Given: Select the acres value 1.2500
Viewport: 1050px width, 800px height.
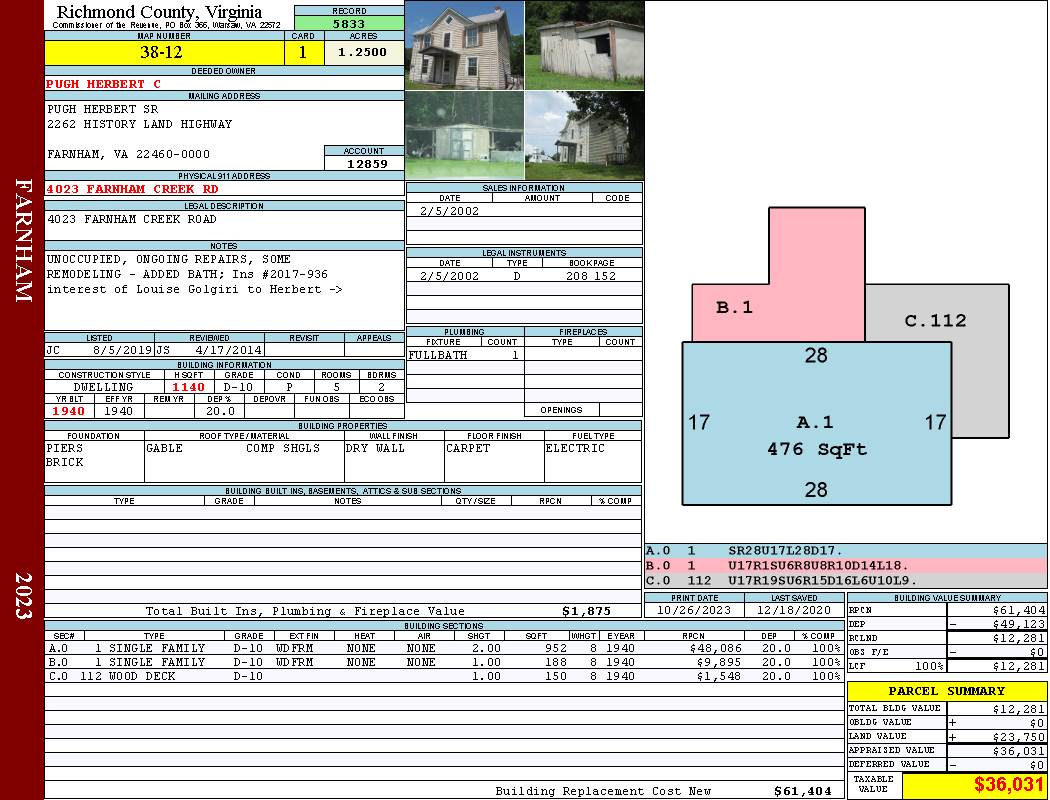Looking at the screenshot, I should [x=364, y=52].
